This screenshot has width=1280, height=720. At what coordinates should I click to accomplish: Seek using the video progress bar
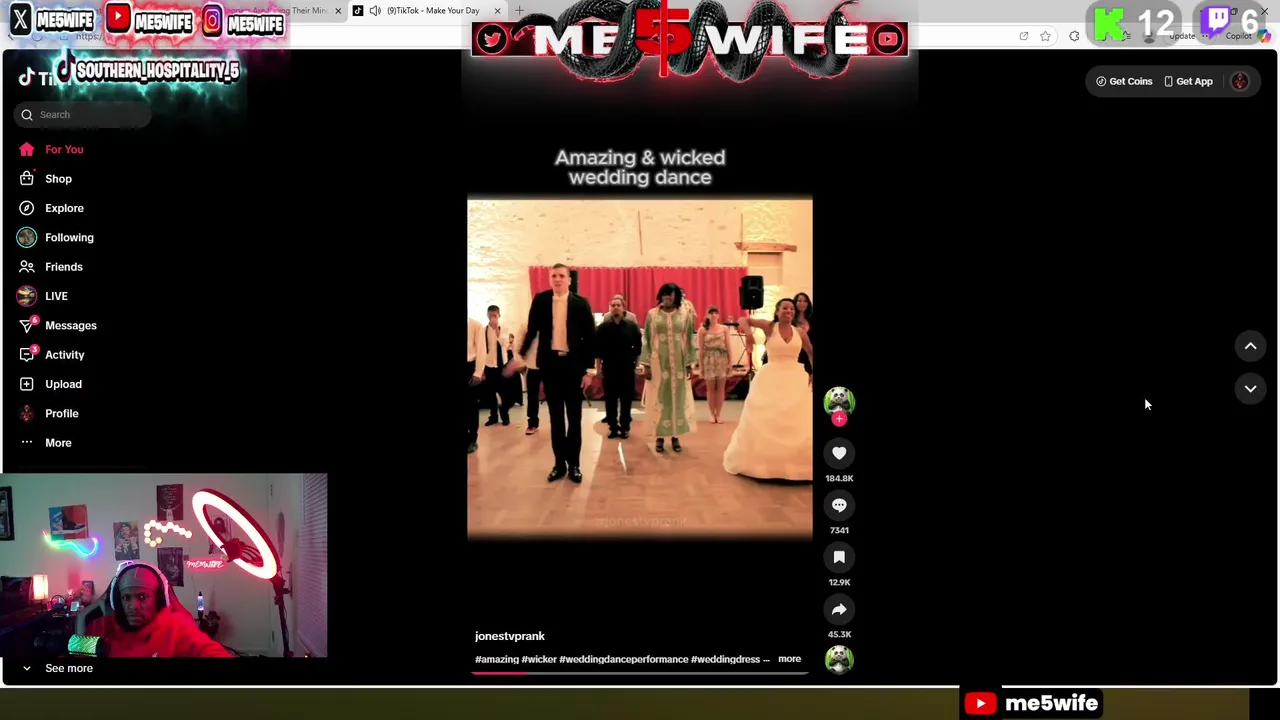coord(640,673)
